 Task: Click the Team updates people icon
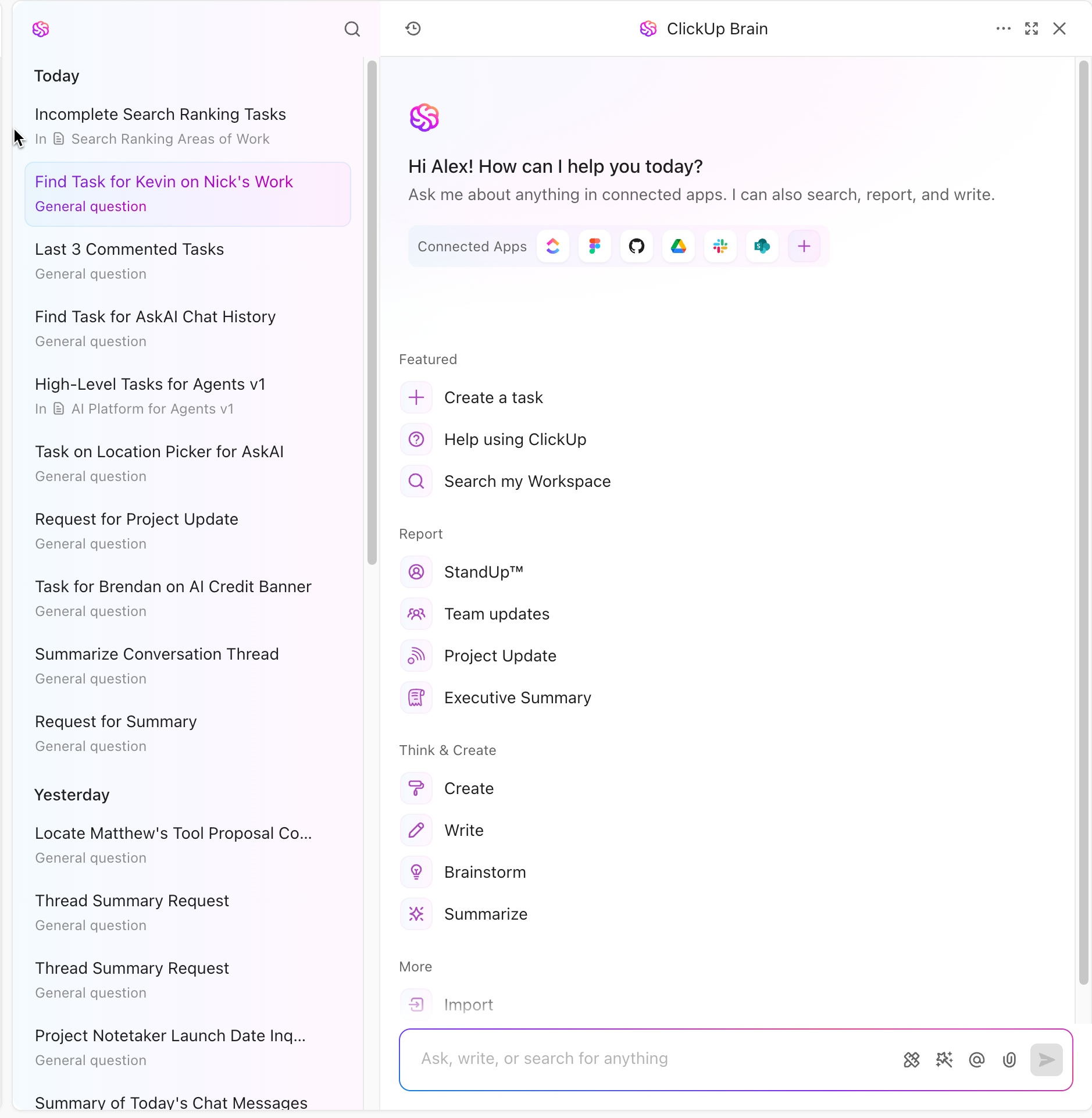tap(416, 614)
